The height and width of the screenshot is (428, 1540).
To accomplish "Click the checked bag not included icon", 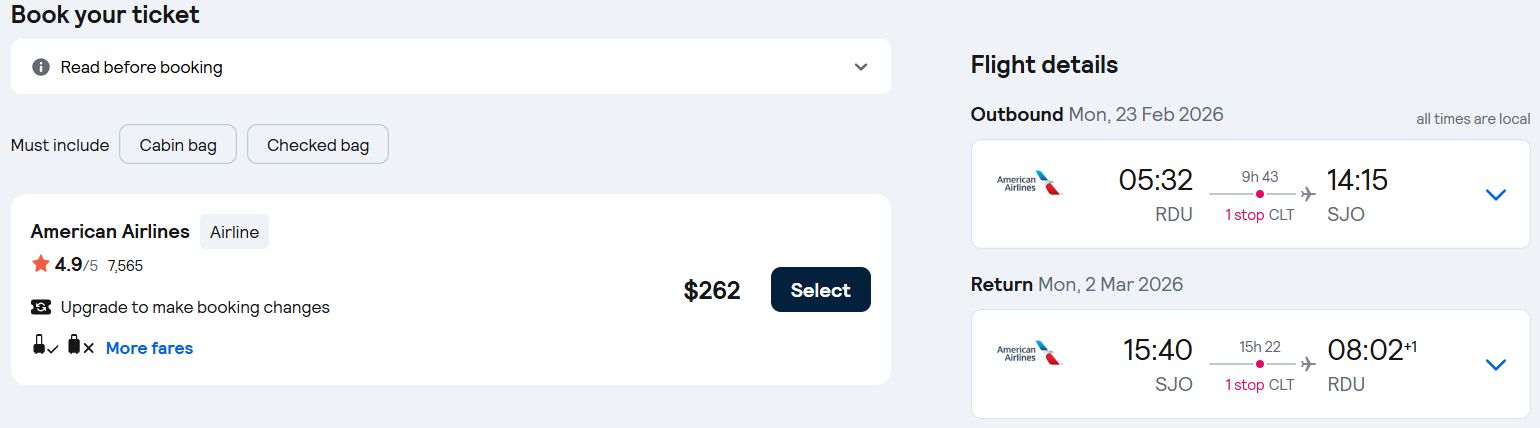I will click(x=80, y=347).
